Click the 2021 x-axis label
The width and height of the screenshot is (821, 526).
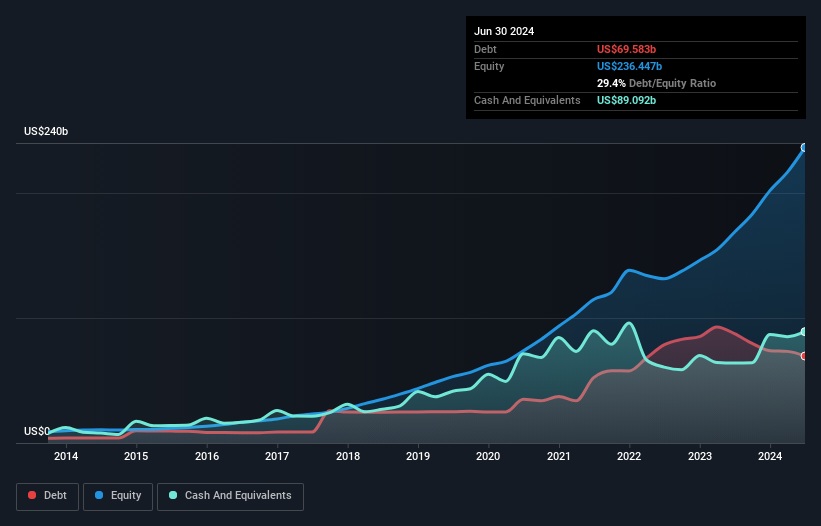(x=559, y=456)
